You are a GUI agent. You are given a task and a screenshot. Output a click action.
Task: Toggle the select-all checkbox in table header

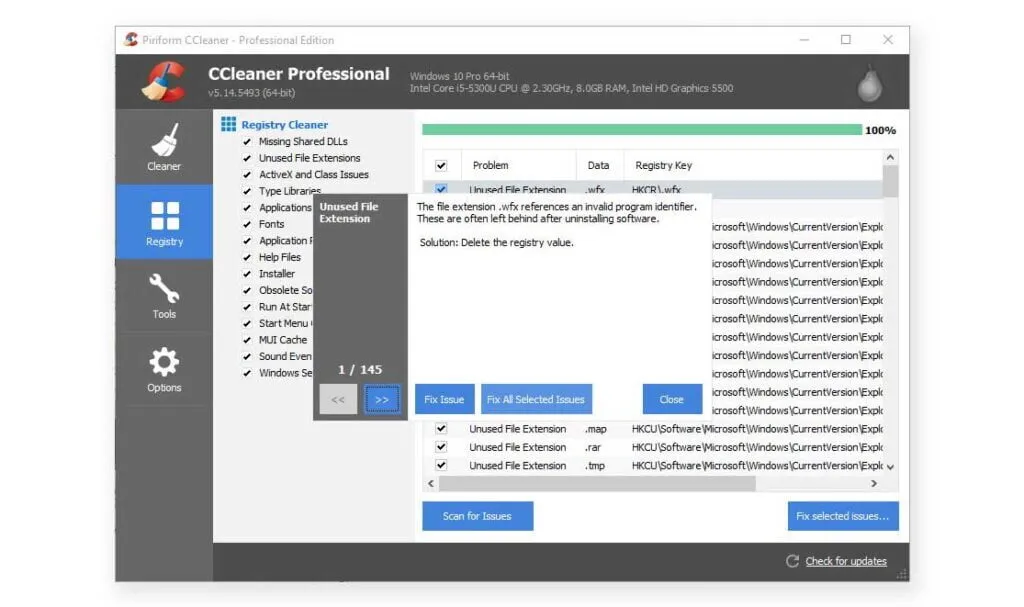pos(441,165)
